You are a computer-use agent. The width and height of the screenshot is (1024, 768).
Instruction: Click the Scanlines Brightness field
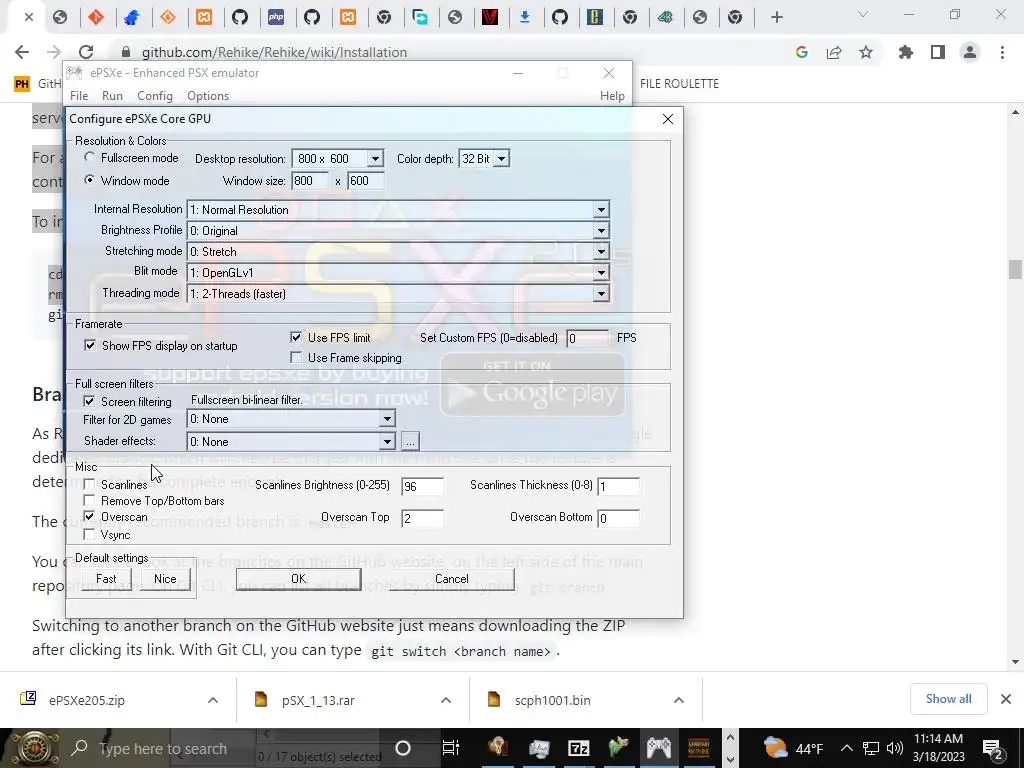422,486
